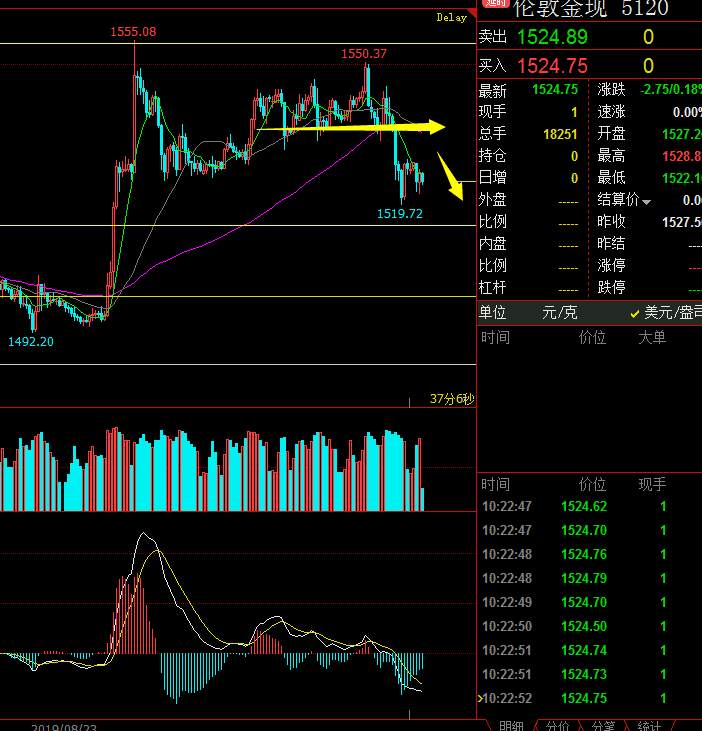
Task: Click the 现手 column header in trades list
Action: (652, 484)
